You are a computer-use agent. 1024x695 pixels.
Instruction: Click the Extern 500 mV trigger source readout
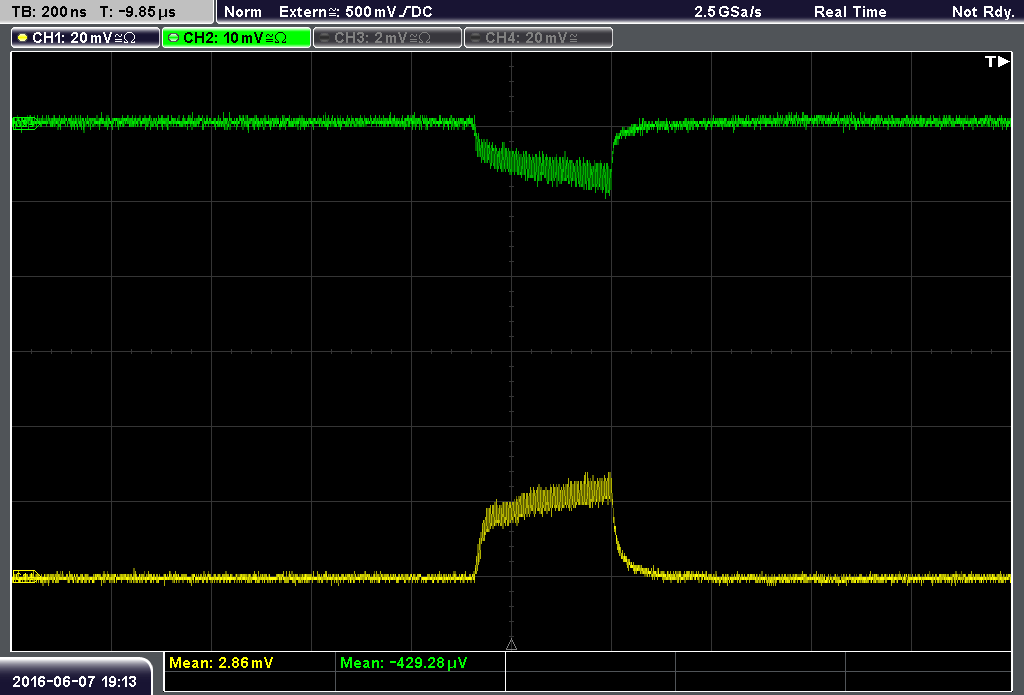tap(355, 12)
